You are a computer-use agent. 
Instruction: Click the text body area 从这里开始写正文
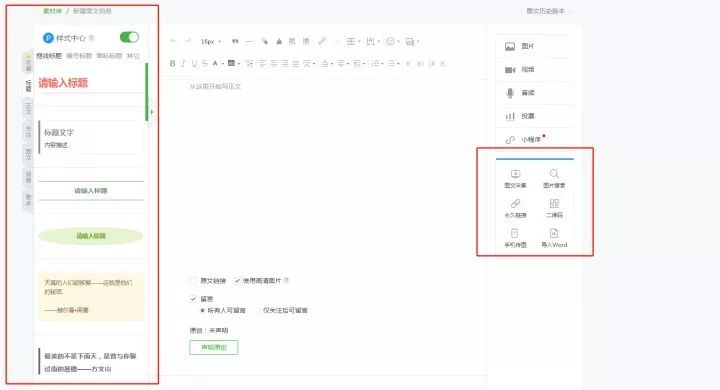pyautogui.click(x=215, y=86)
